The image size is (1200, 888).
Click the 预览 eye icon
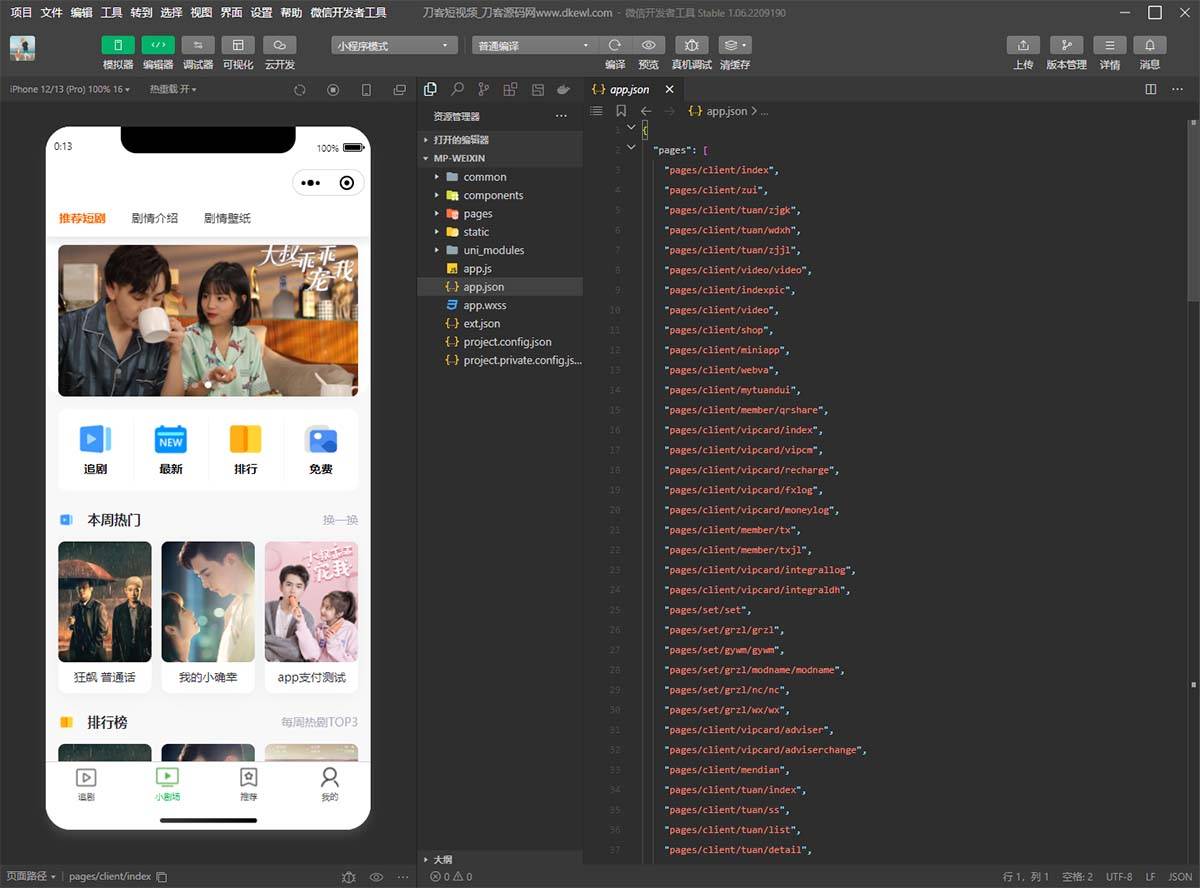[648, 45]
